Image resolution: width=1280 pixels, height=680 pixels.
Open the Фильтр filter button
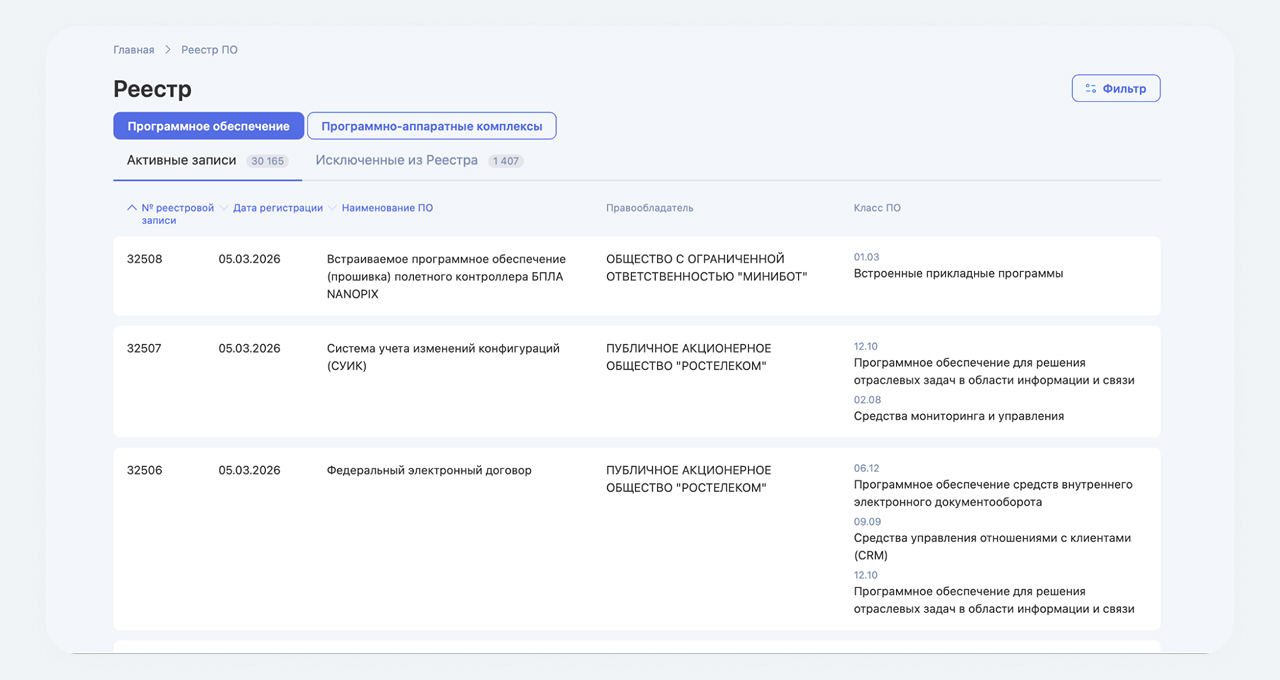[1116, 88]
